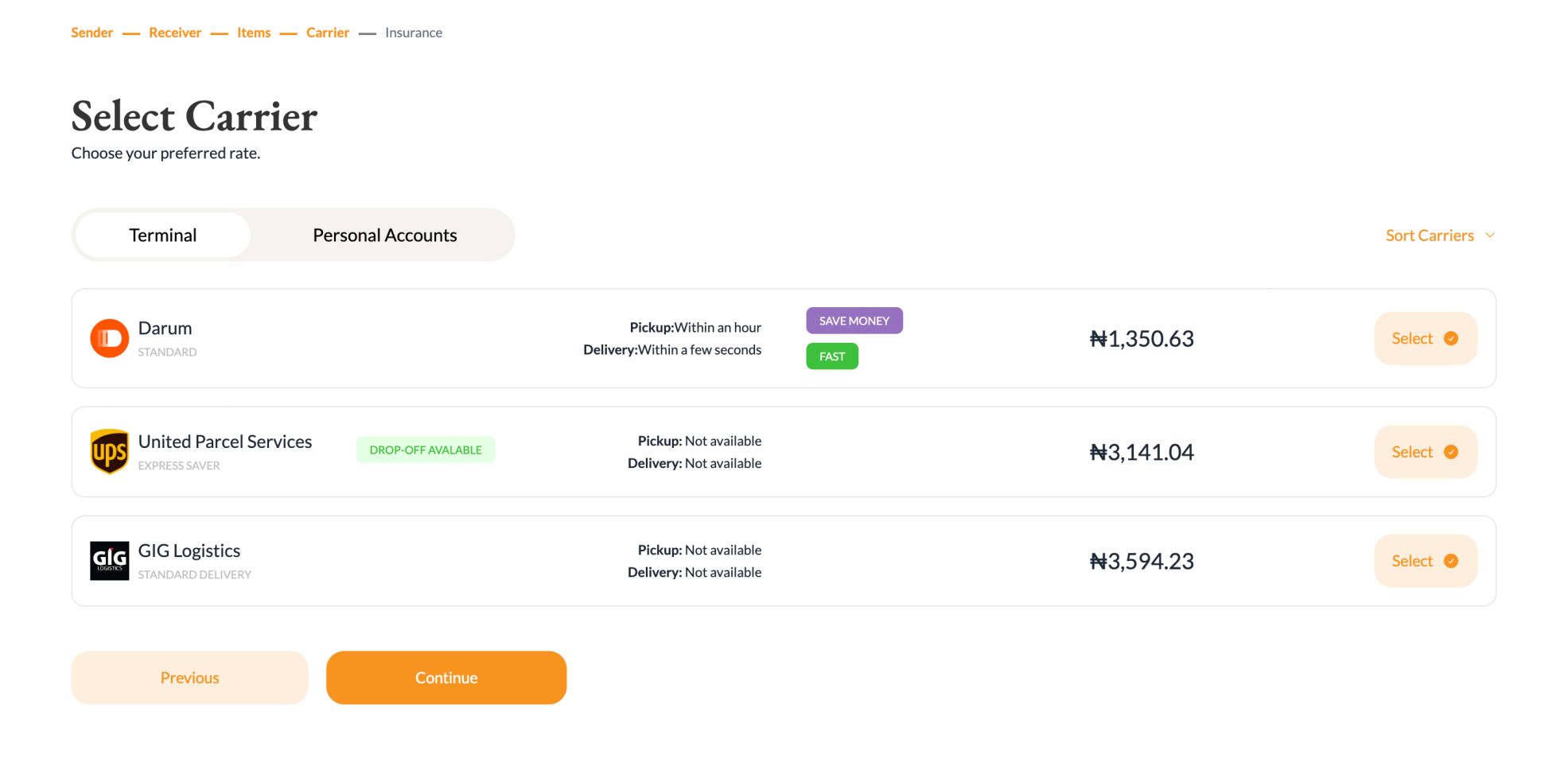Select the GIG Logistics rate
Image resolution: width=1568 pixels, height=759 pixels.
tap(1426, 561)
